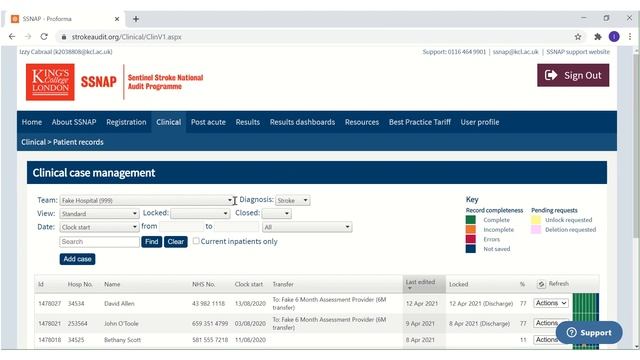Click the Patient records breadcrumb

point(78,142)
